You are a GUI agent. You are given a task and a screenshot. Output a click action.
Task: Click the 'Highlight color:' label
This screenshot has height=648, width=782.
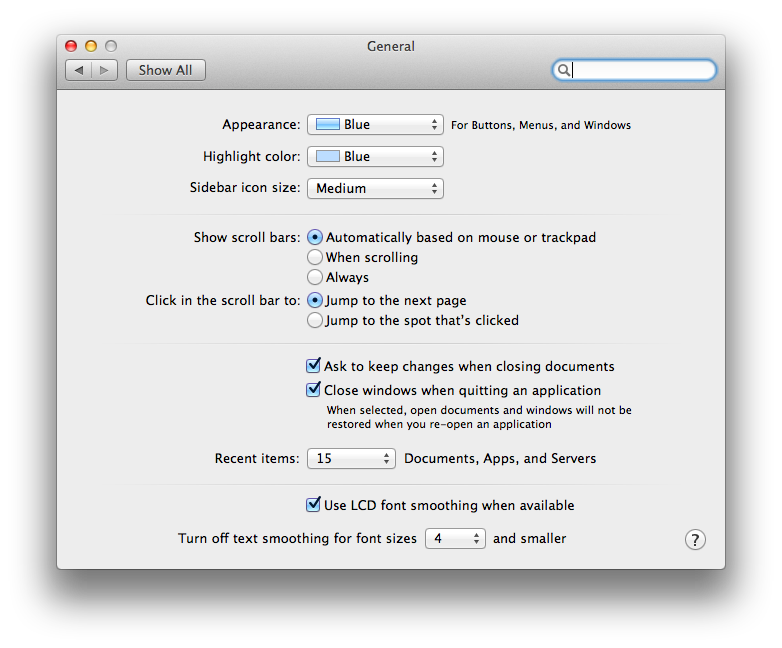[x=252, y=157]
